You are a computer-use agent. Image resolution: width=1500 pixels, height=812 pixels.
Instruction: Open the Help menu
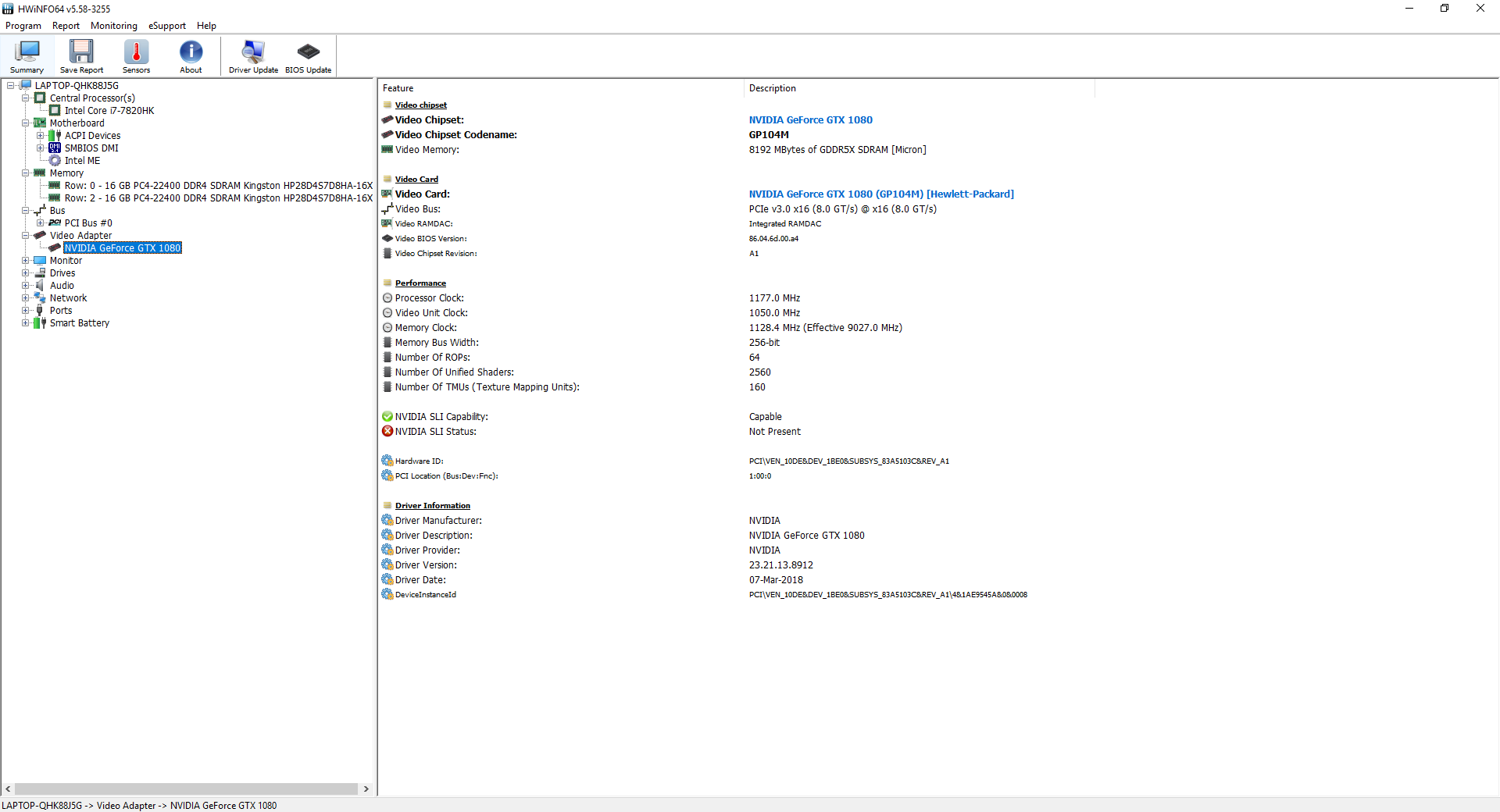click(x=206, y=26)
